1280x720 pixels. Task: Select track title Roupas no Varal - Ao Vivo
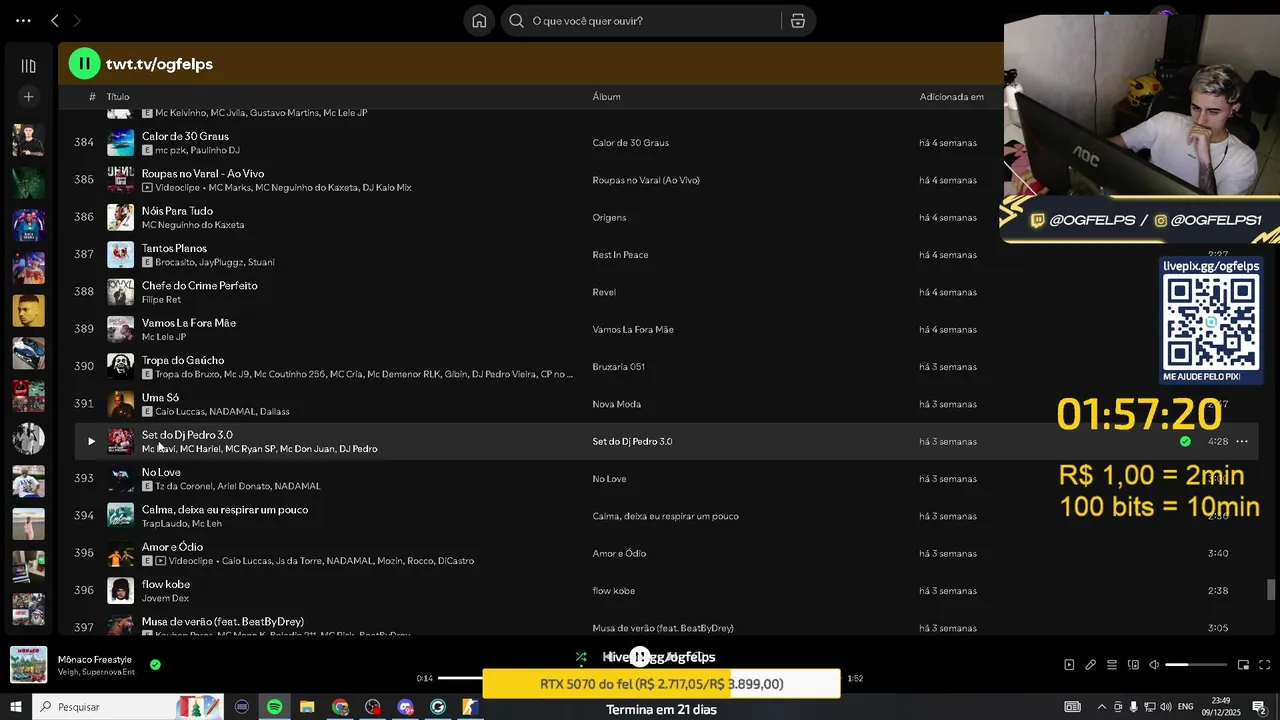point(203,173)
